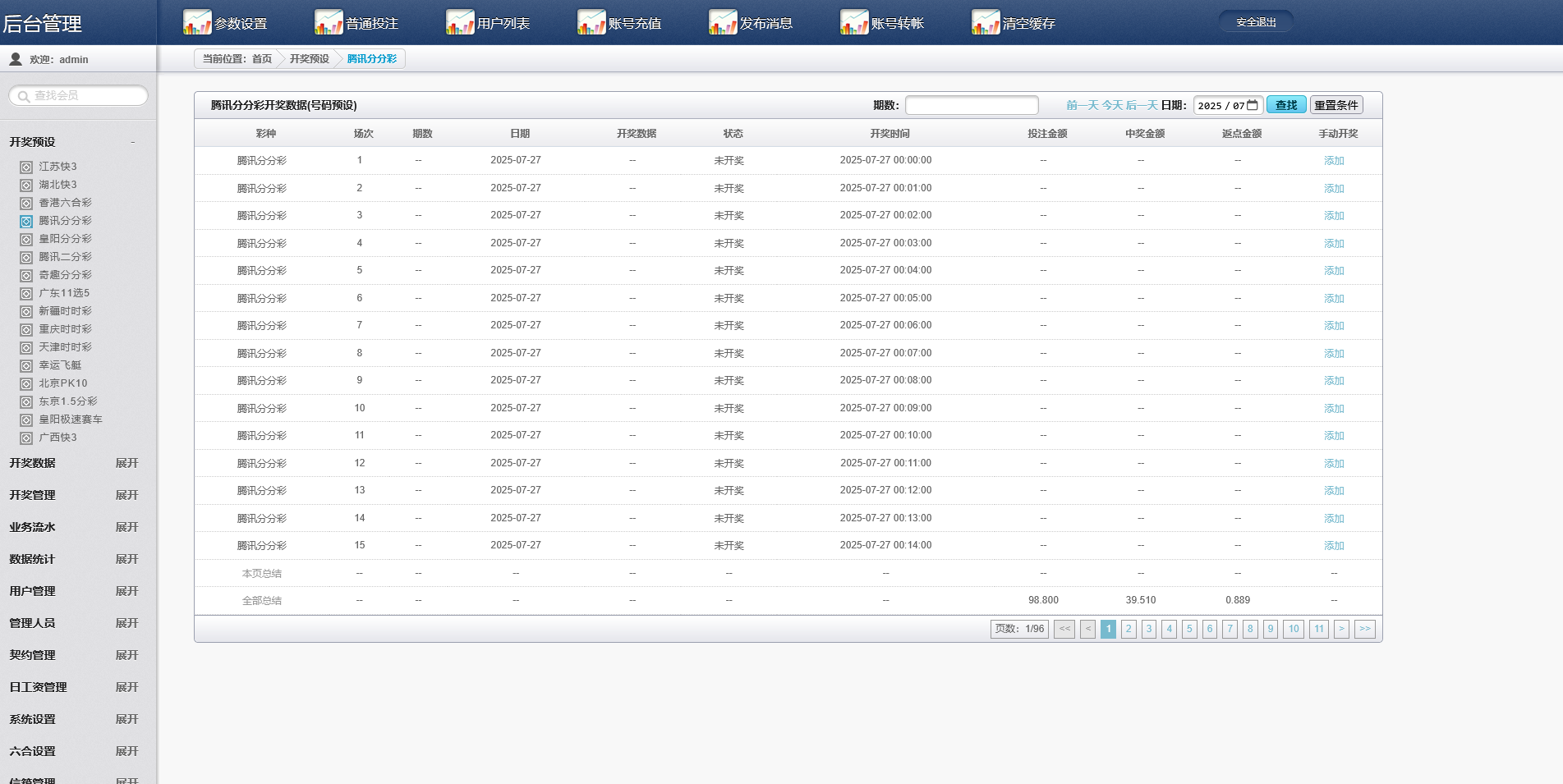Click 添加 for the 00:00:00 draw row
1563x784 pixels.
coord(1334,161)
